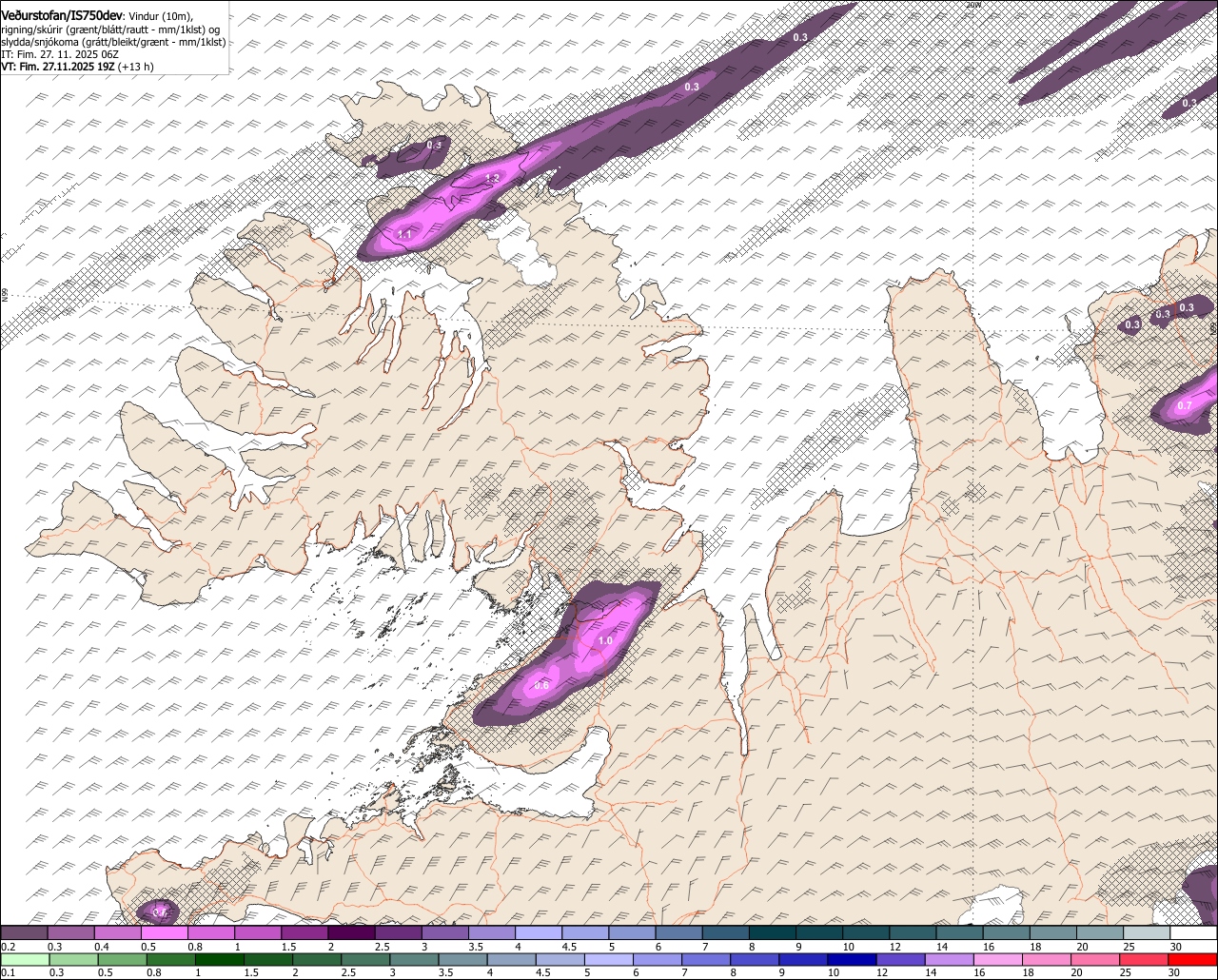Click the 'slydda/snjókoma' legend description line

tap(113, 42)
